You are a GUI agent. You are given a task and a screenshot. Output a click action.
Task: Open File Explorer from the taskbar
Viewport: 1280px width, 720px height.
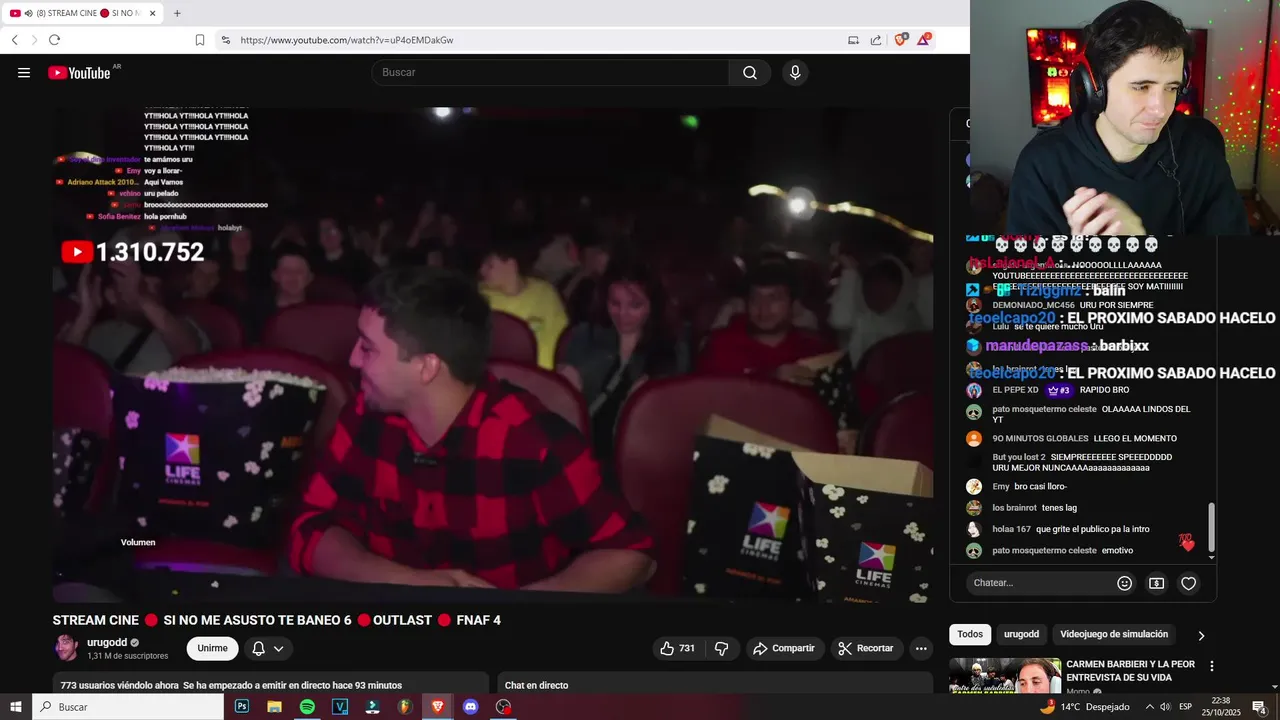pos(274,706)
